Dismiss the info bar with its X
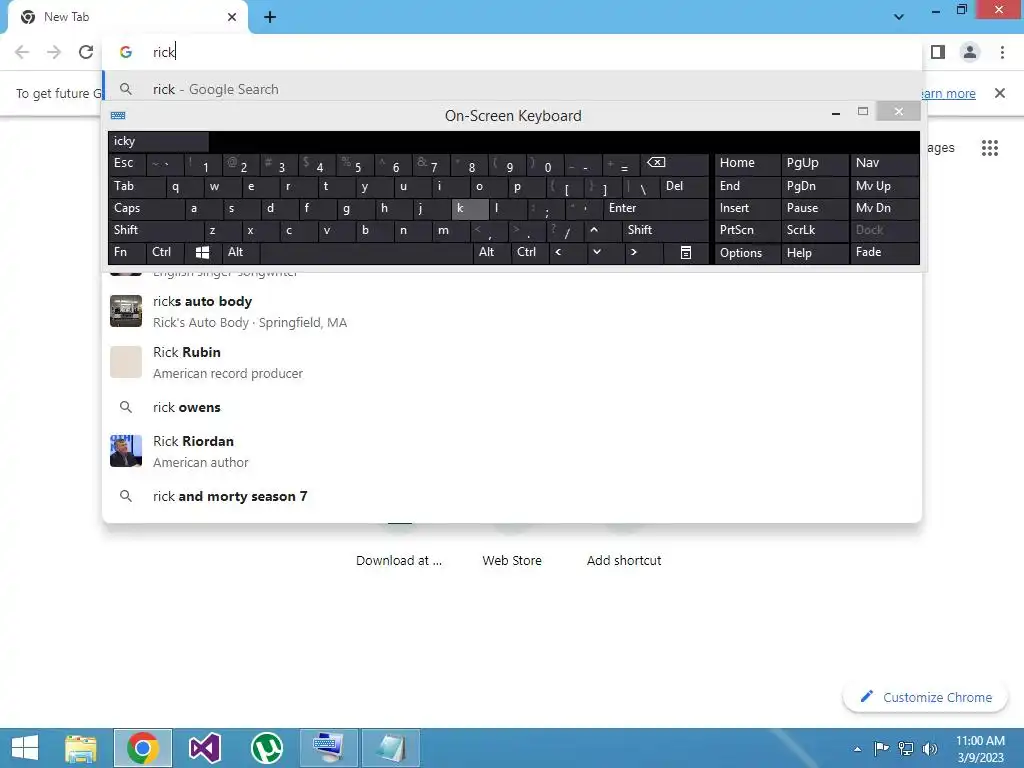Image resolution: width=1024 pixels, height=768 pixels. pos(1000,93)
